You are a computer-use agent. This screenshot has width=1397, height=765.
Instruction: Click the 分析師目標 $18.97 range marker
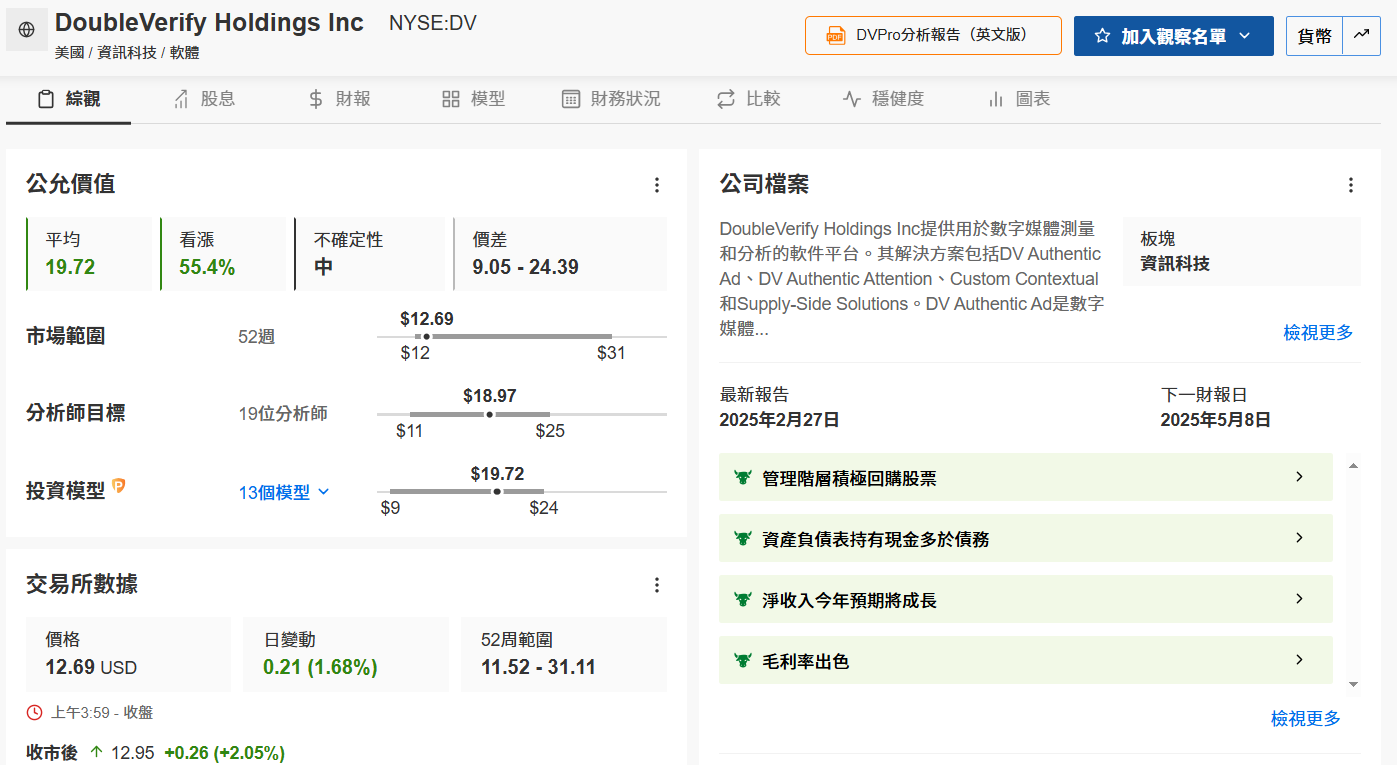pyautogui.click(x=489, y=414)
